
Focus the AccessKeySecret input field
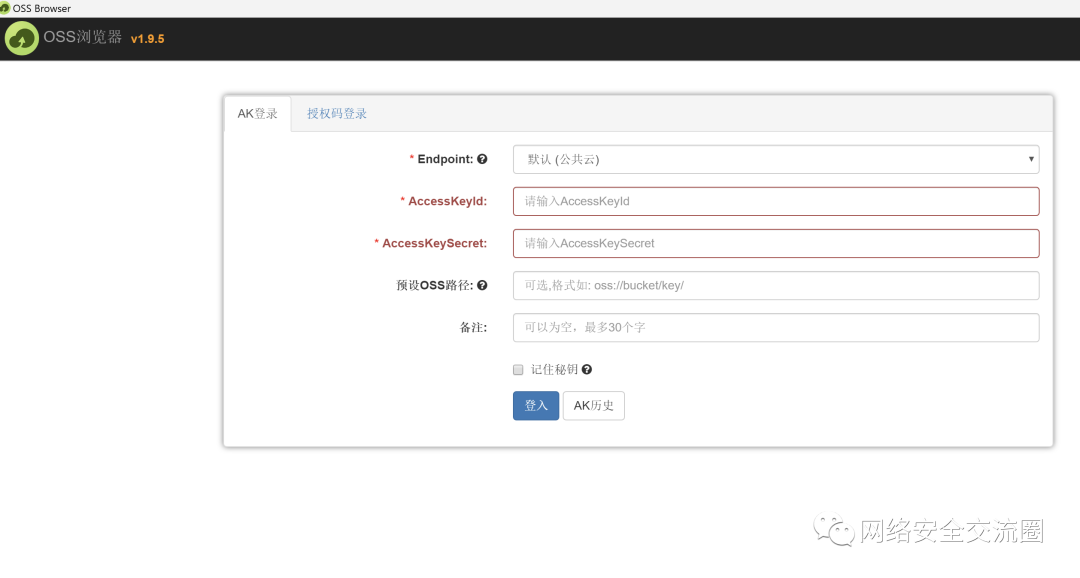776,243
